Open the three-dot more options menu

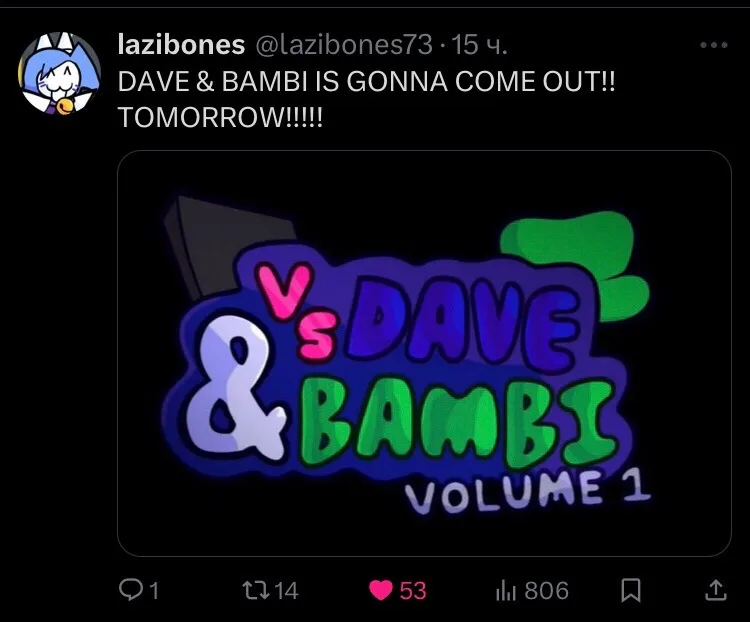[x=714, y=45]
